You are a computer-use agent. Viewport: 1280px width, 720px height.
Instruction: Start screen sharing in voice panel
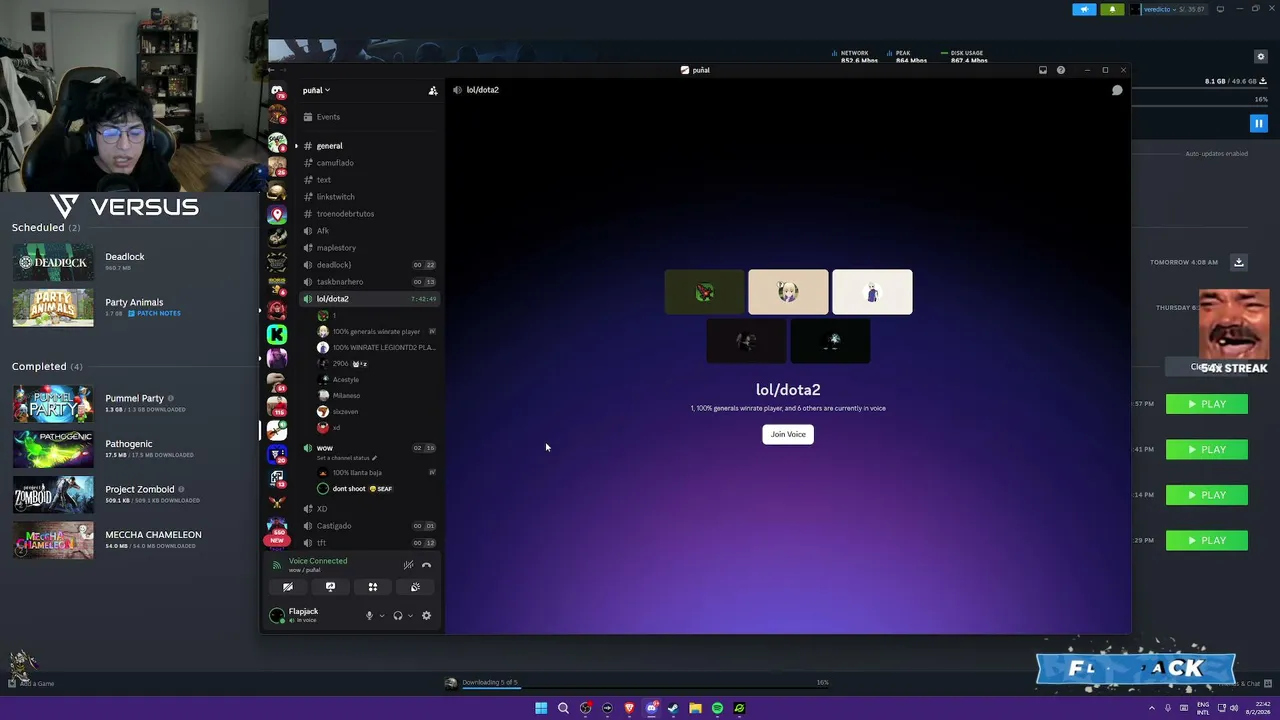[x=330, y=587]
